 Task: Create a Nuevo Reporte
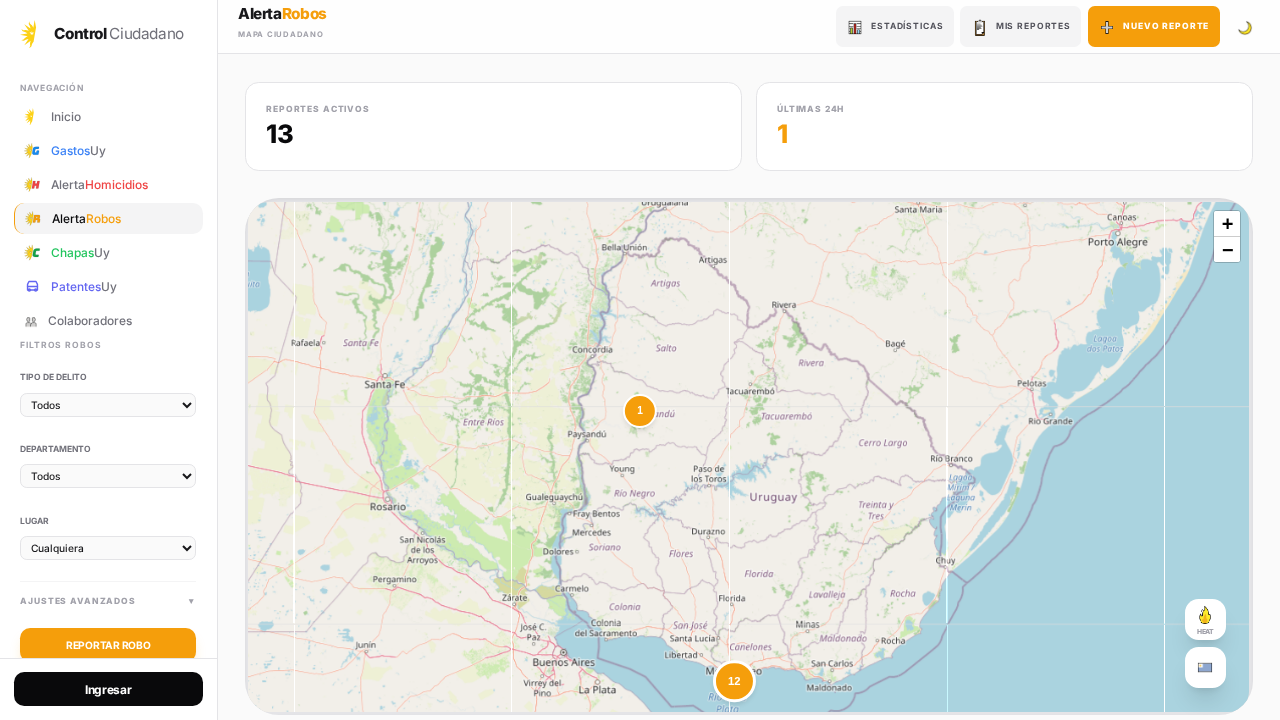pyautogui.click(x=1154, y=26)
